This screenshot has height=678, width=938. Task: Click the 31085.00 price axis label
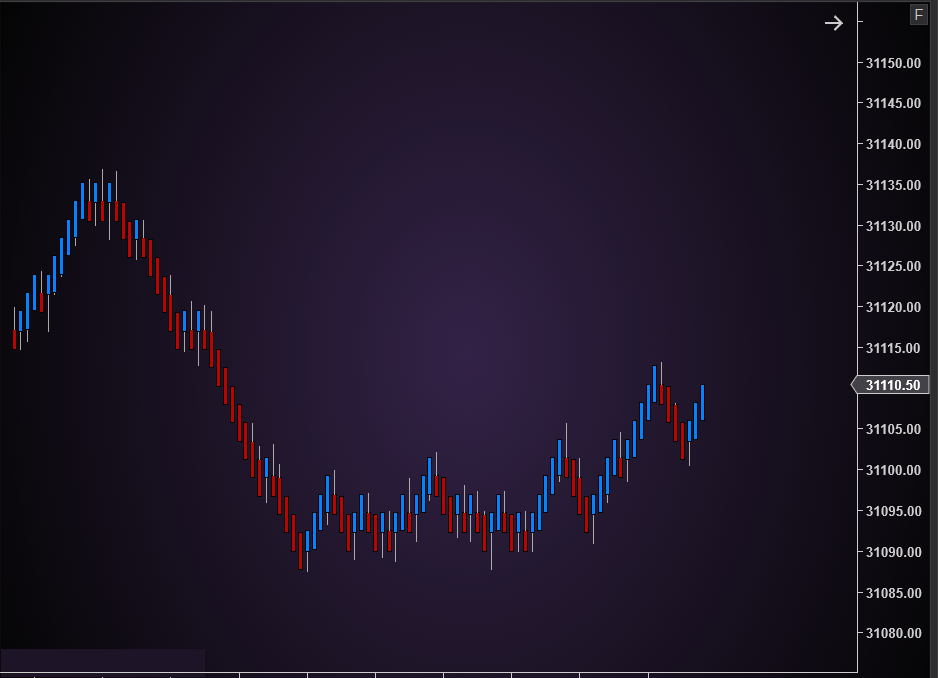click(x=893, y=592)
